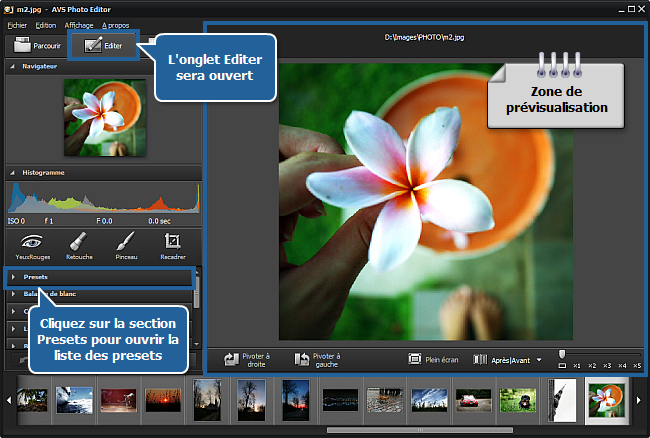650x438 pixels.
Task: Choose the Pinceau brush tool
Action: coord(125,245)
